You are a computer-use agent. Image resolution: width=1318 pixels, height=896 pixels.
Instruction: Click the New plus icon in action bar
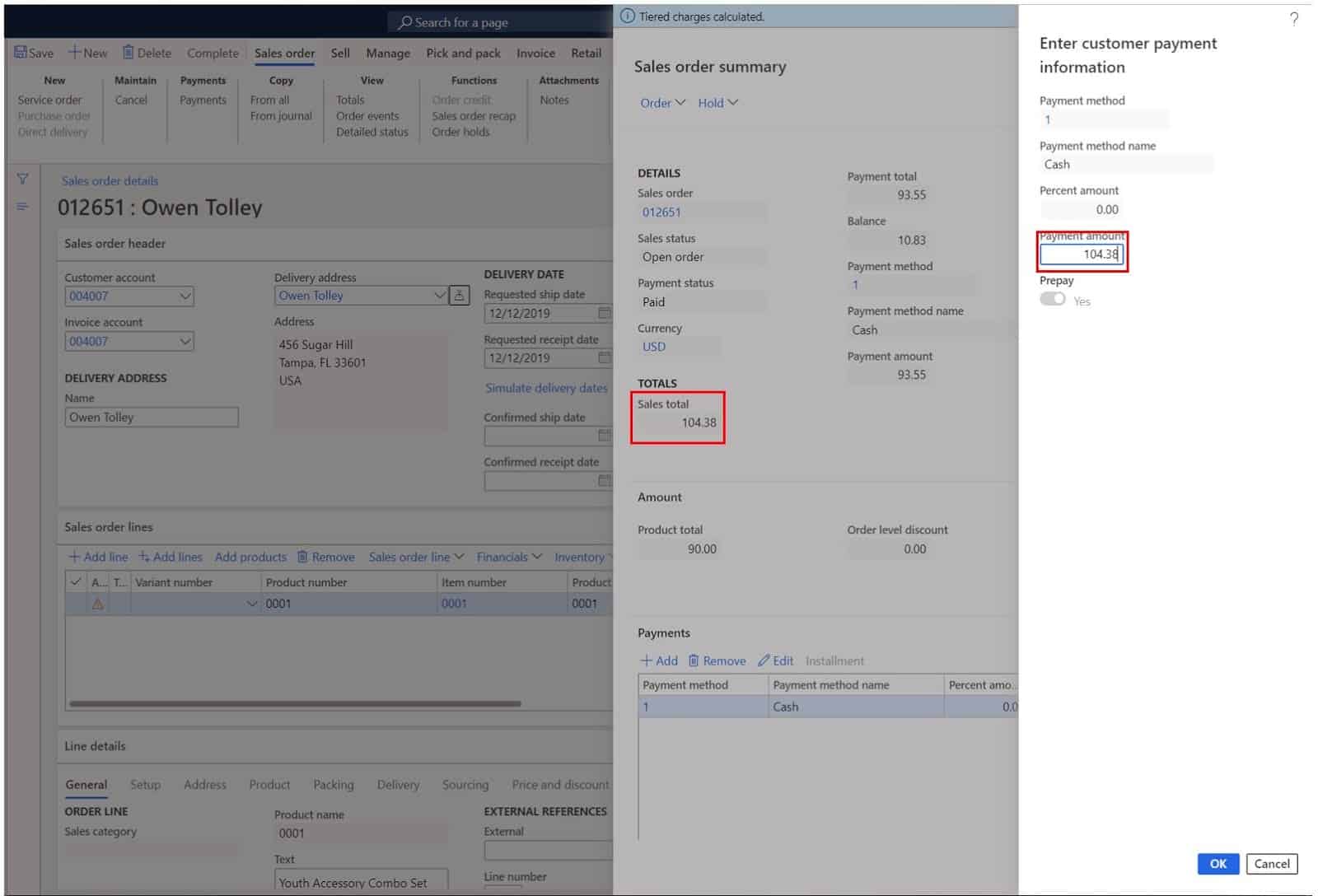click(x=74, y=53)
